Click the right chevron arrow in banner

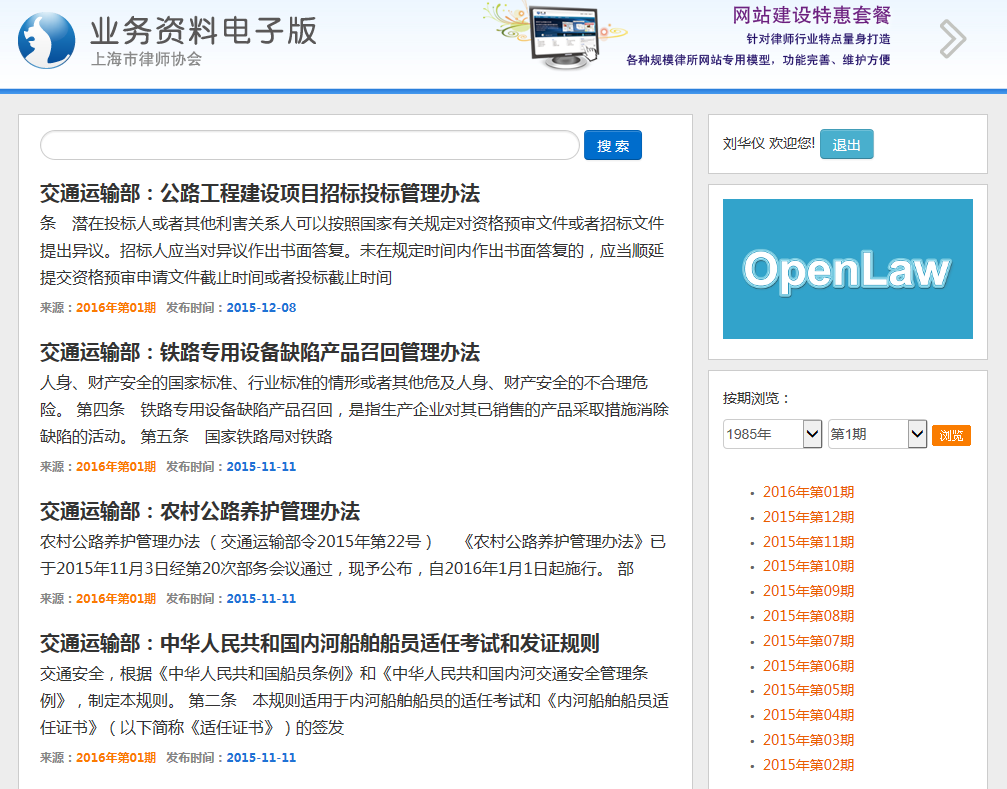click(952, 39)
